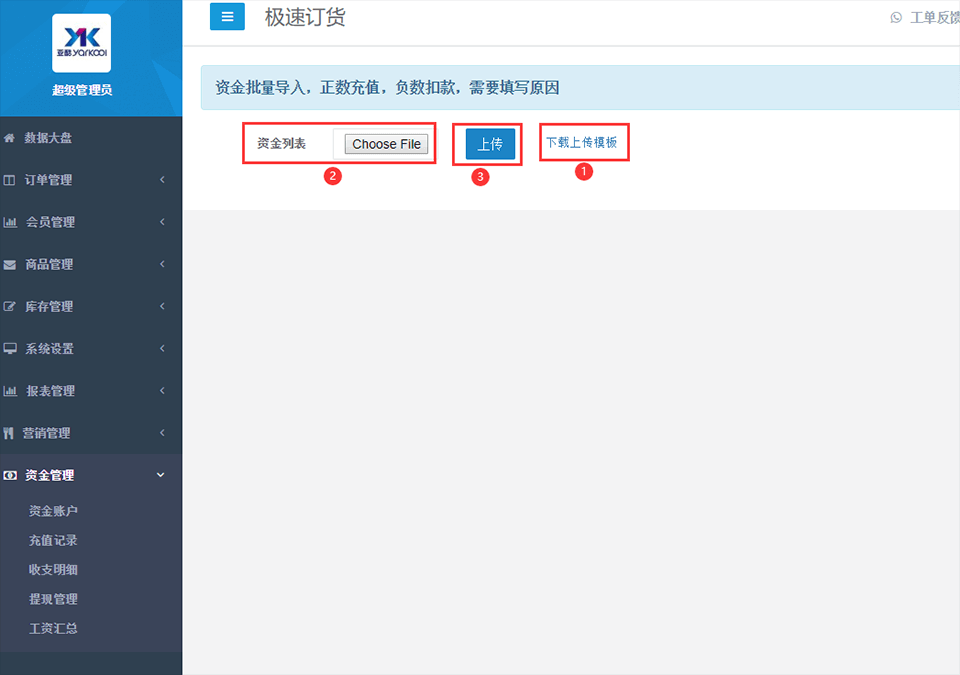Click the 报表管理 chart icon
The width and height of the screenshot is (960, 675).
(x=10, y=391)
